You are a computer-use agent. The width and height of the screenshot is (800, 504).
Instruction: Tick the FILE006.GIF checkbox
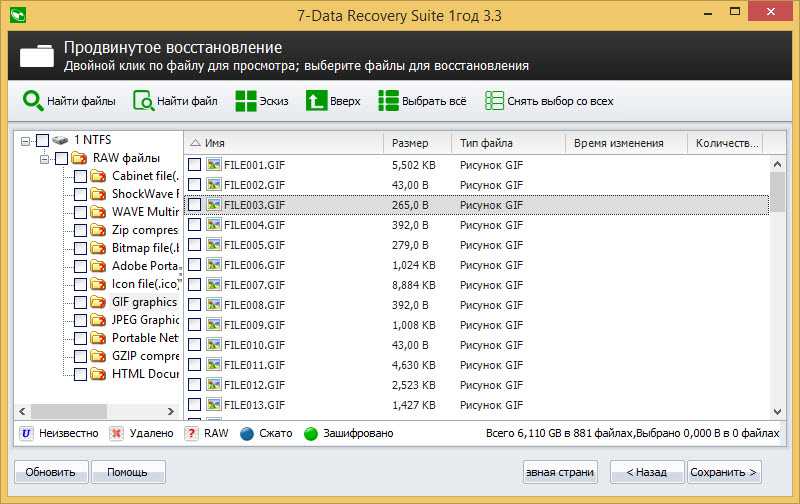[194, 265]
